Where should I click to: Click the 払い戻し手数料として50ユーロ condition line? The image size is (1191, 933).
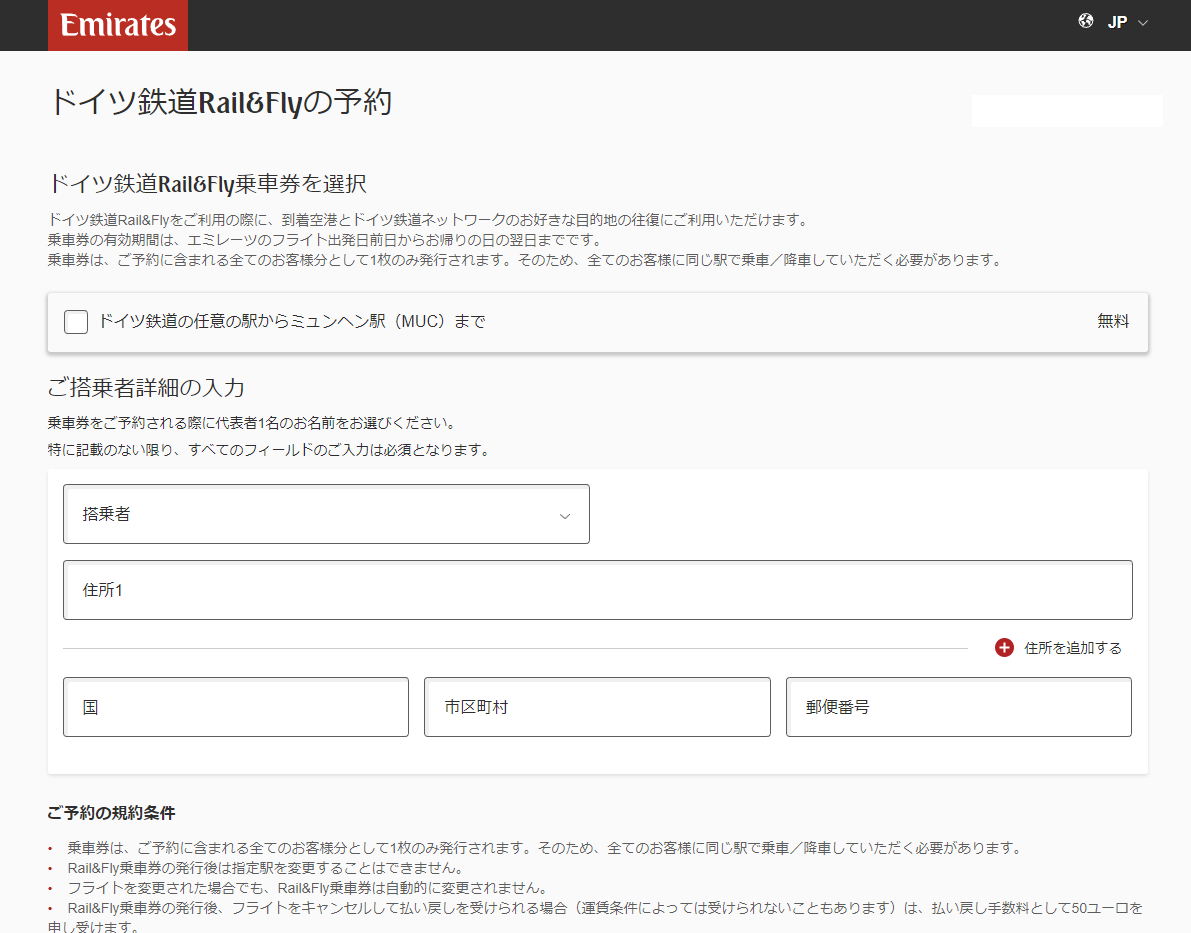pyautogui.click(x=595, y=917)
